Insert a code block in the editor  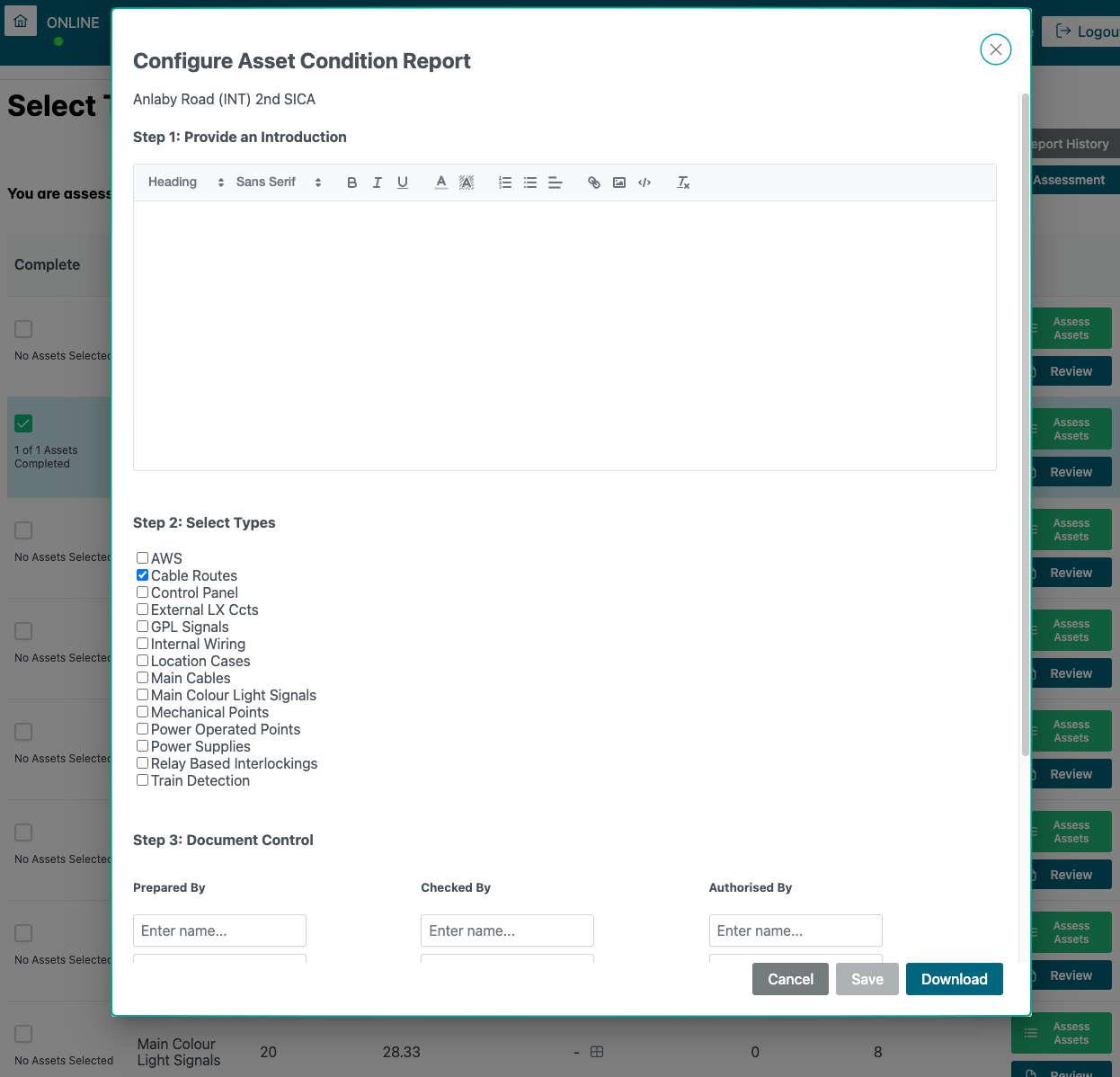[644, 182]
